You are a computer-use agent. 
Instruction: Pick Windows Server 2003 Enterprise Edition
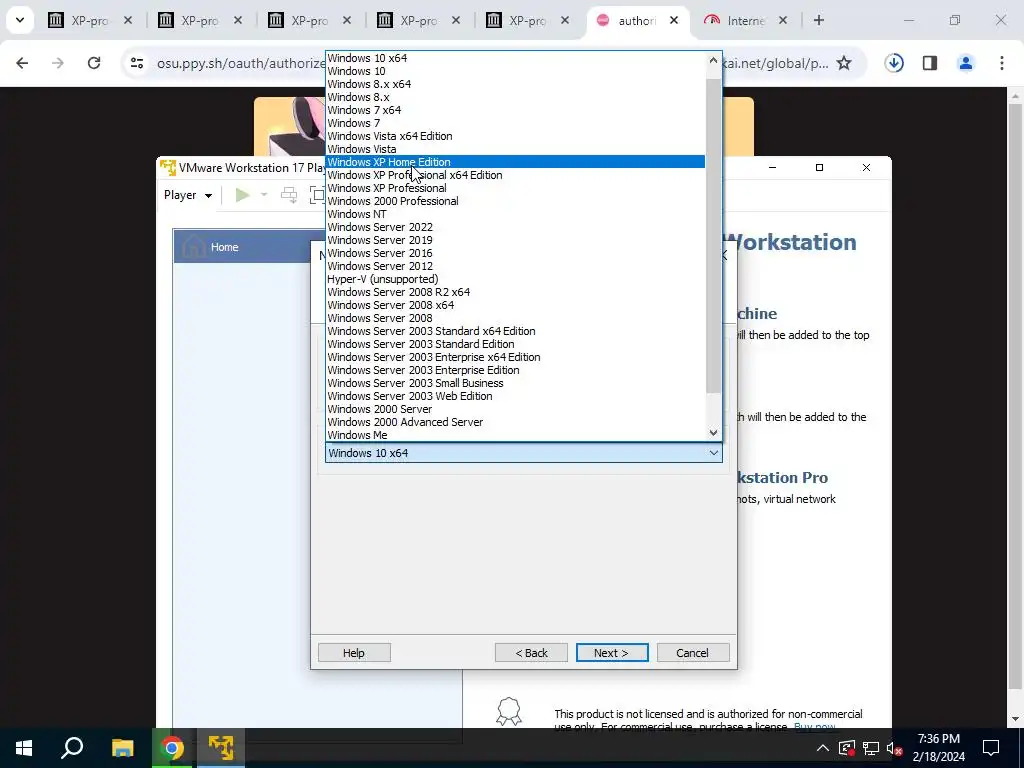point(515,370)
